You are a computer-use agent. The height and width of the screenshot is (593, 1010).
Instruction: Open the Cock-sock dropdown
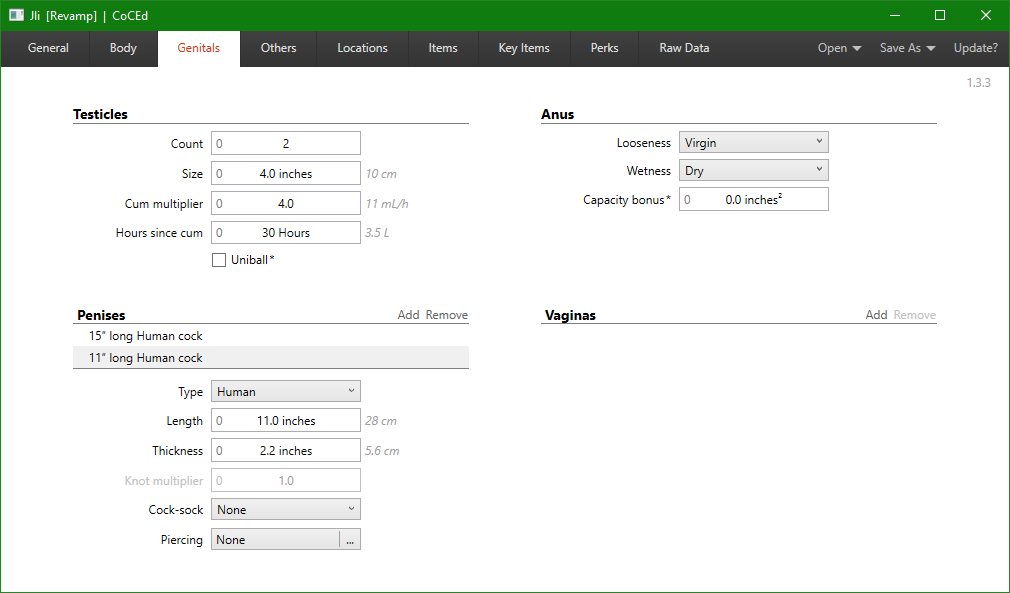click(285, 510)
